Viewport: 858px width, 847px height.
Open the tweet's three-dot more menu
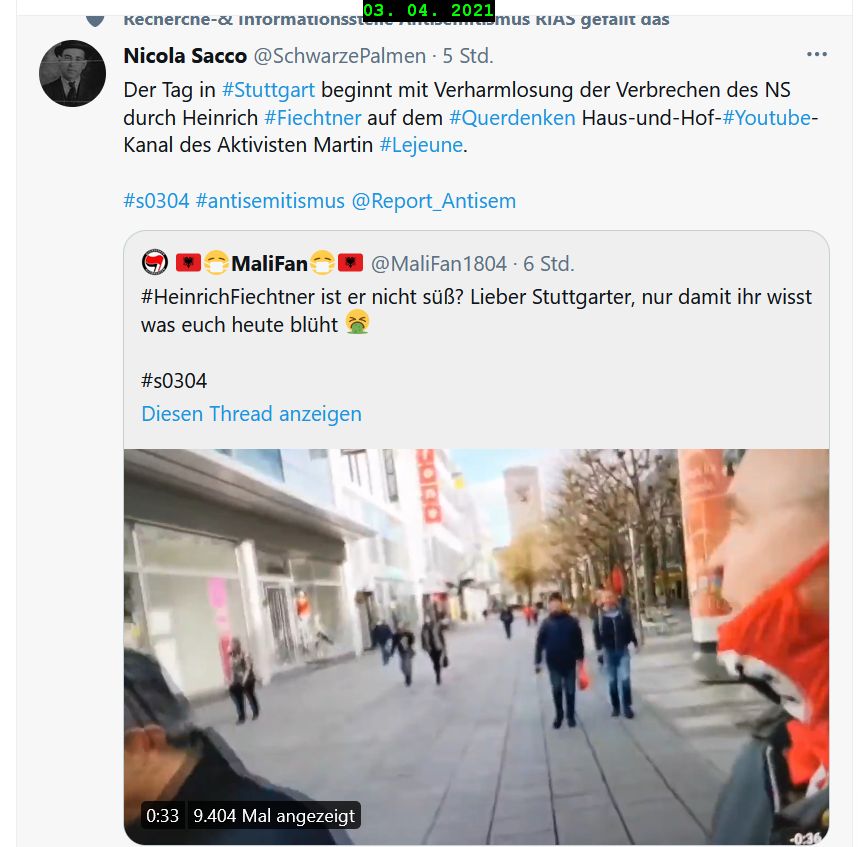(816, 54)
